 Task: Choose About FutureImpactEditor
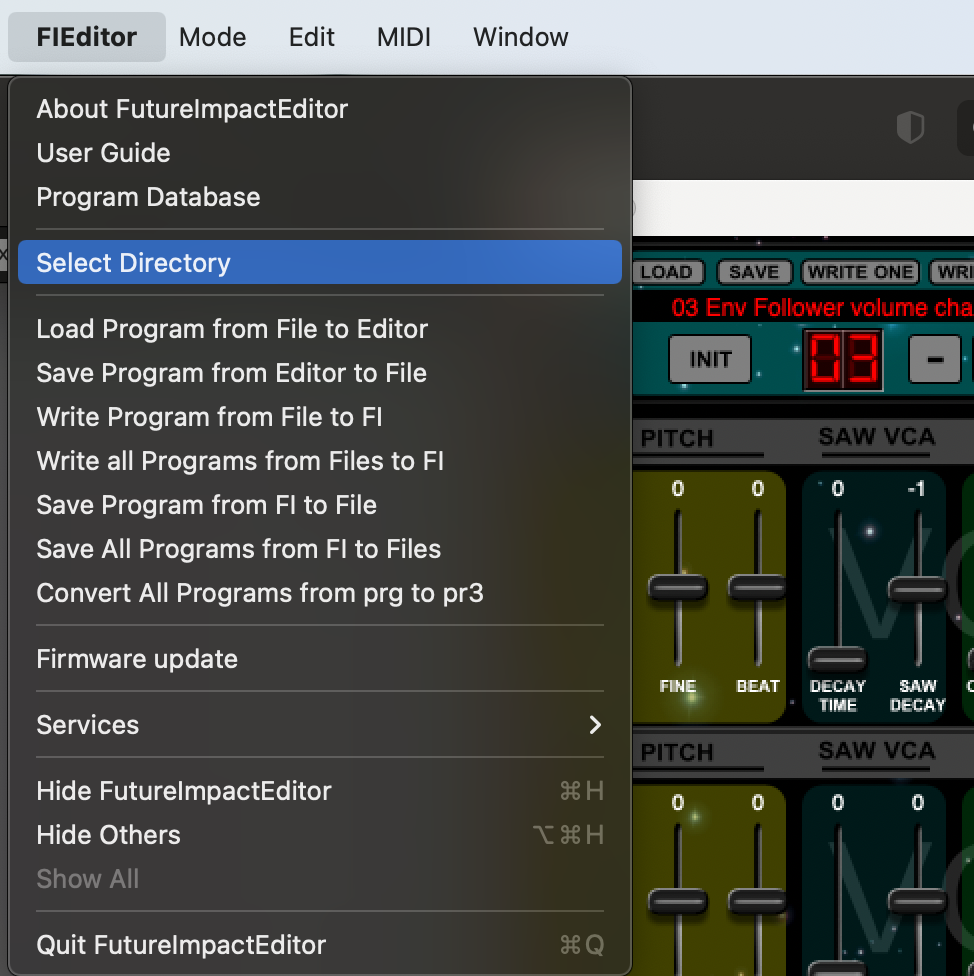pos(320,109)
